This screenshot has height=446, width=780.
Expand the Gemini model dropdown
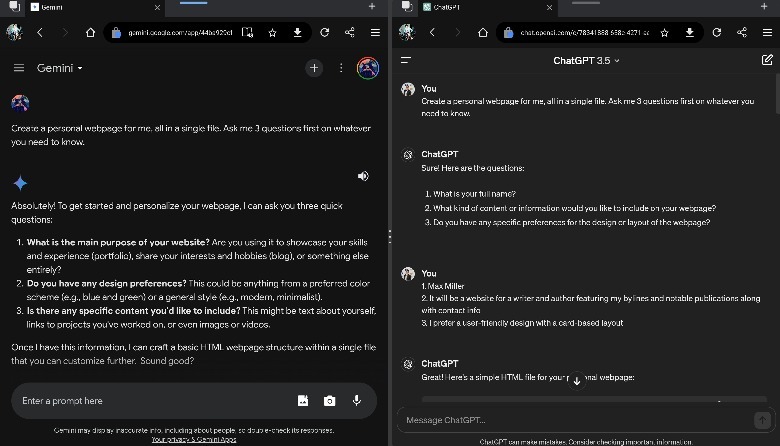(60, 68)
